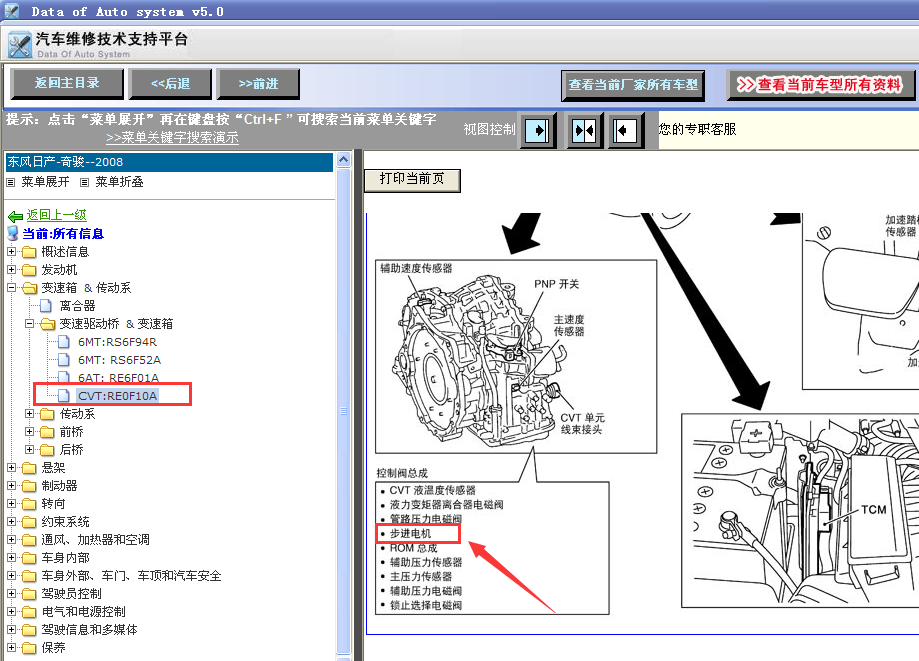Click the green back arrow icon
Viewport: 919px width, 661px height.
point(15,216)
